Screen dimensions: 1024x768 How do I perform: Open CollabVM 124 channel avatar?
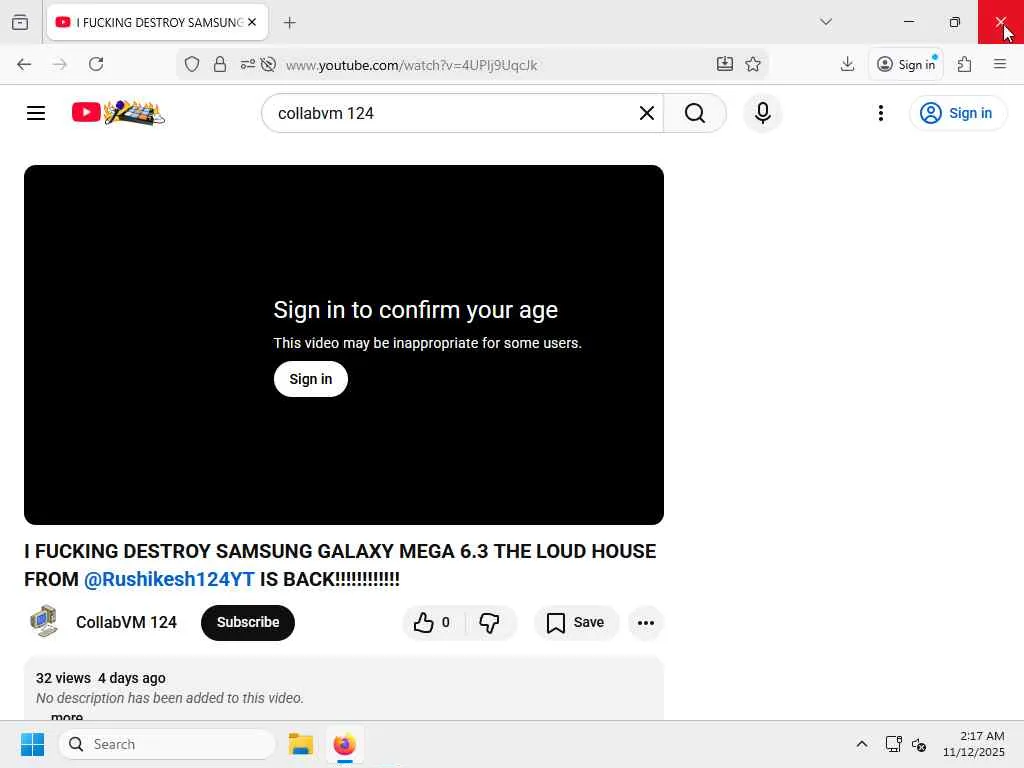(x=44, y=622)
